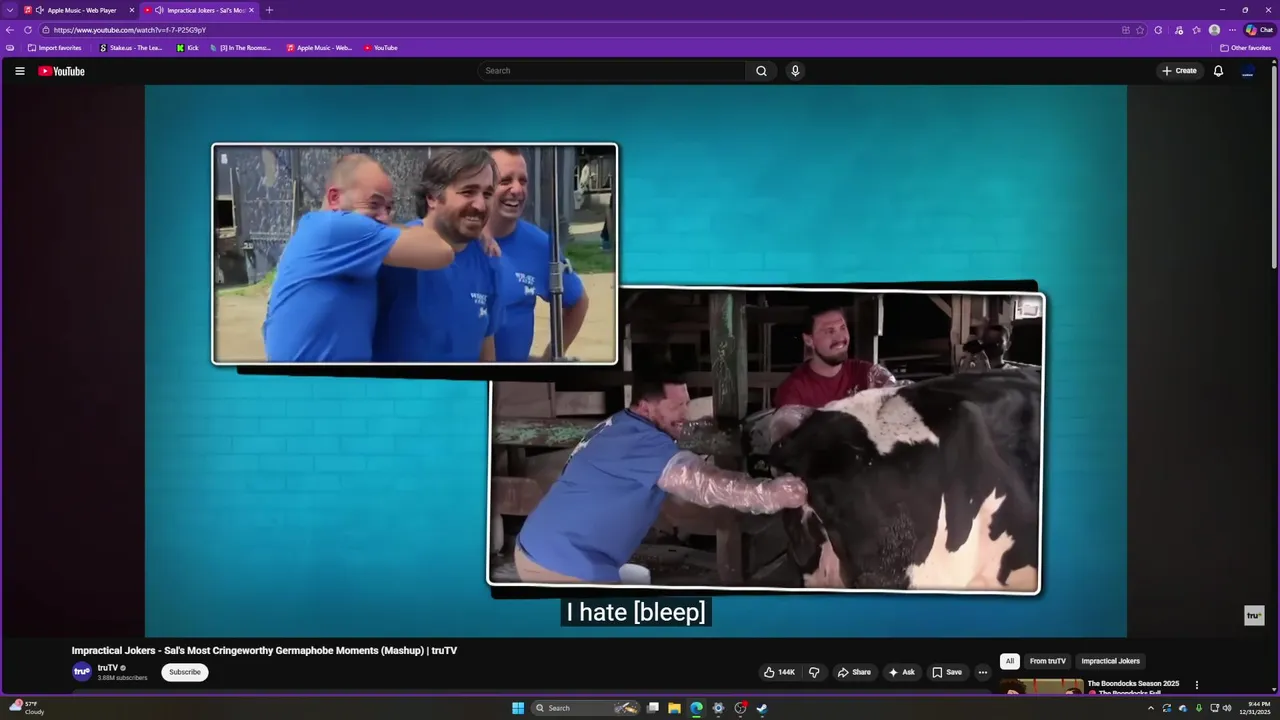Open YouTube bookmark in favorites bar
Screen dimensions: 1280x720
pyautogui.click(x=381, y=48)
